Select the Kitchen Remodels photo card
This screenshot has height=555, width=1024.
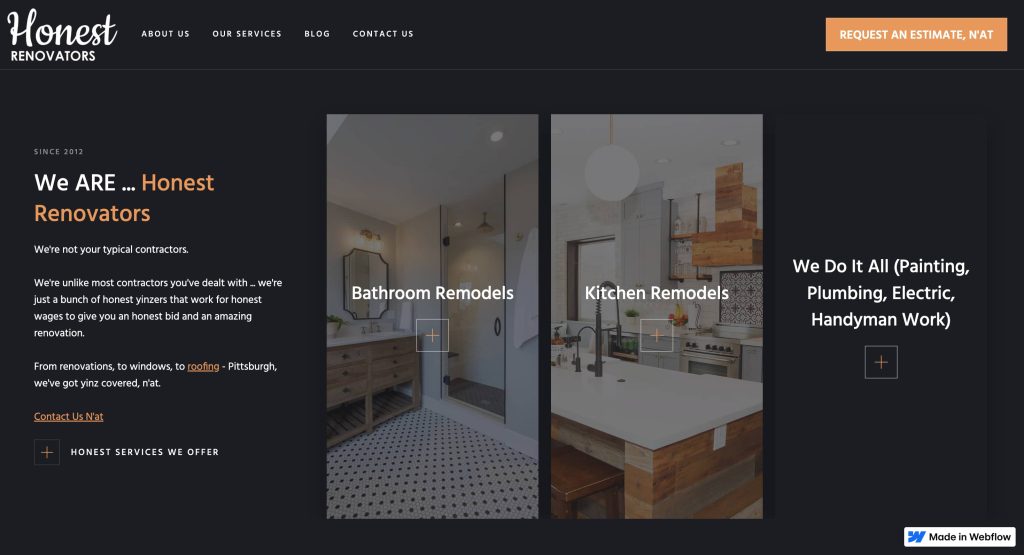[656, 317]
